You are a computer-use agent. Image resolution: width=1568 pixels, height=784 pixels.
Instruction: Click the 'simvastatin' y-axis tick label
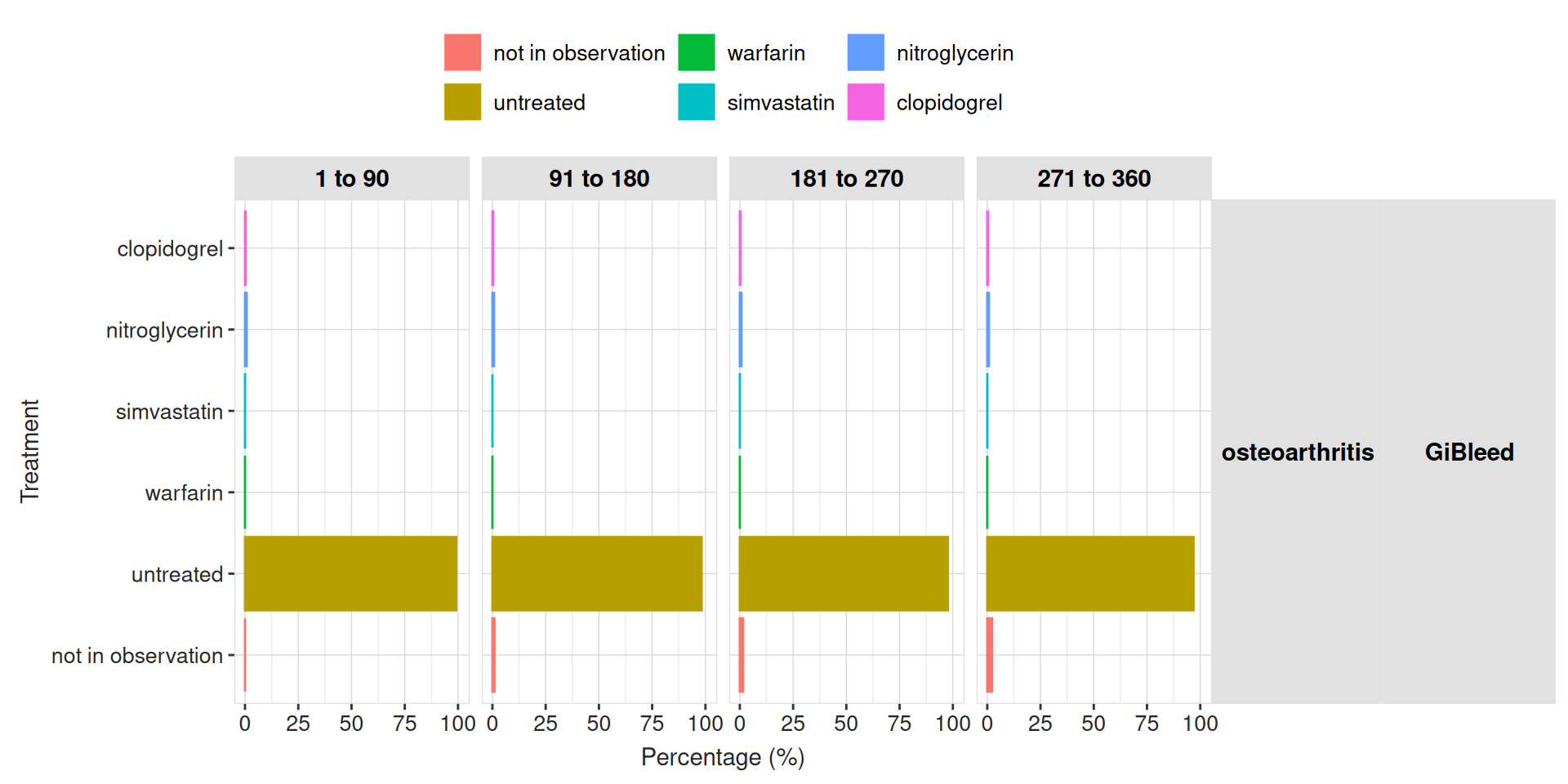[x=169, y=412]
